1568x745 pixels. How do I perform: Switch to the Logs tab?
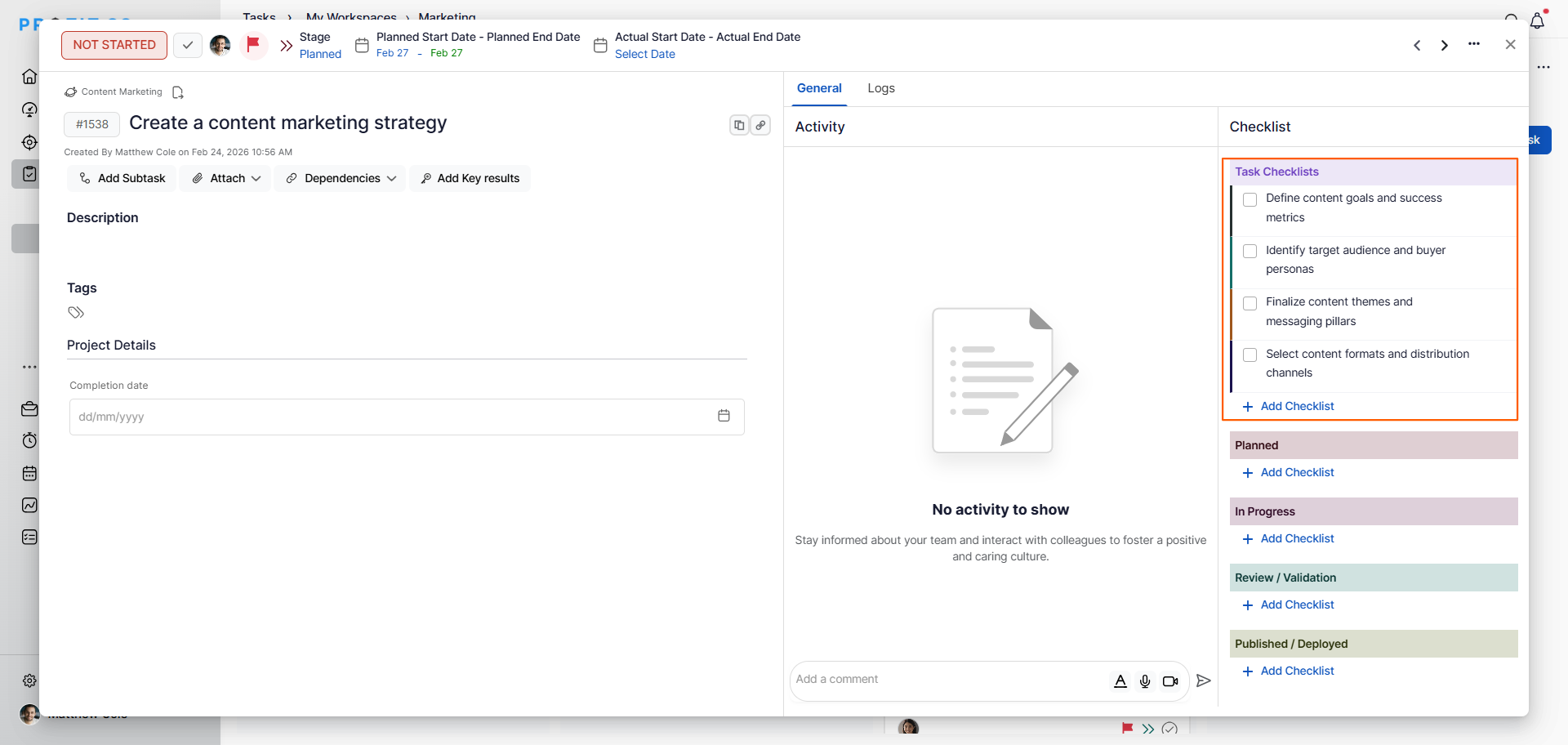point(880,88)
